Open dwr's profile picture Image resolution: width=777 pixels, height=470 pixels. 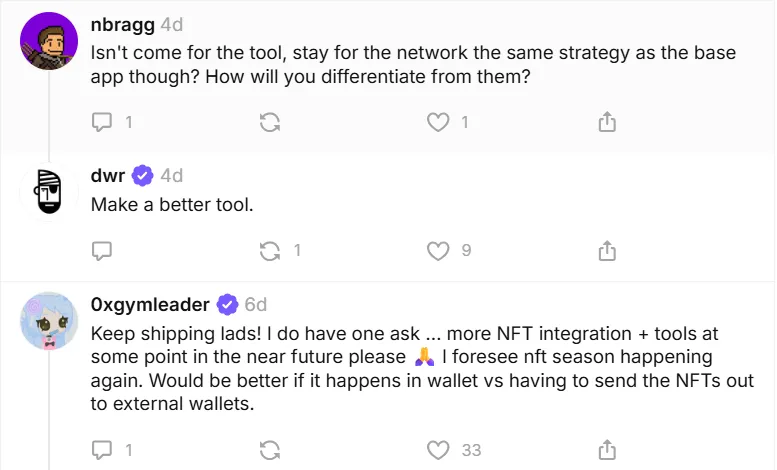[49, 191]
